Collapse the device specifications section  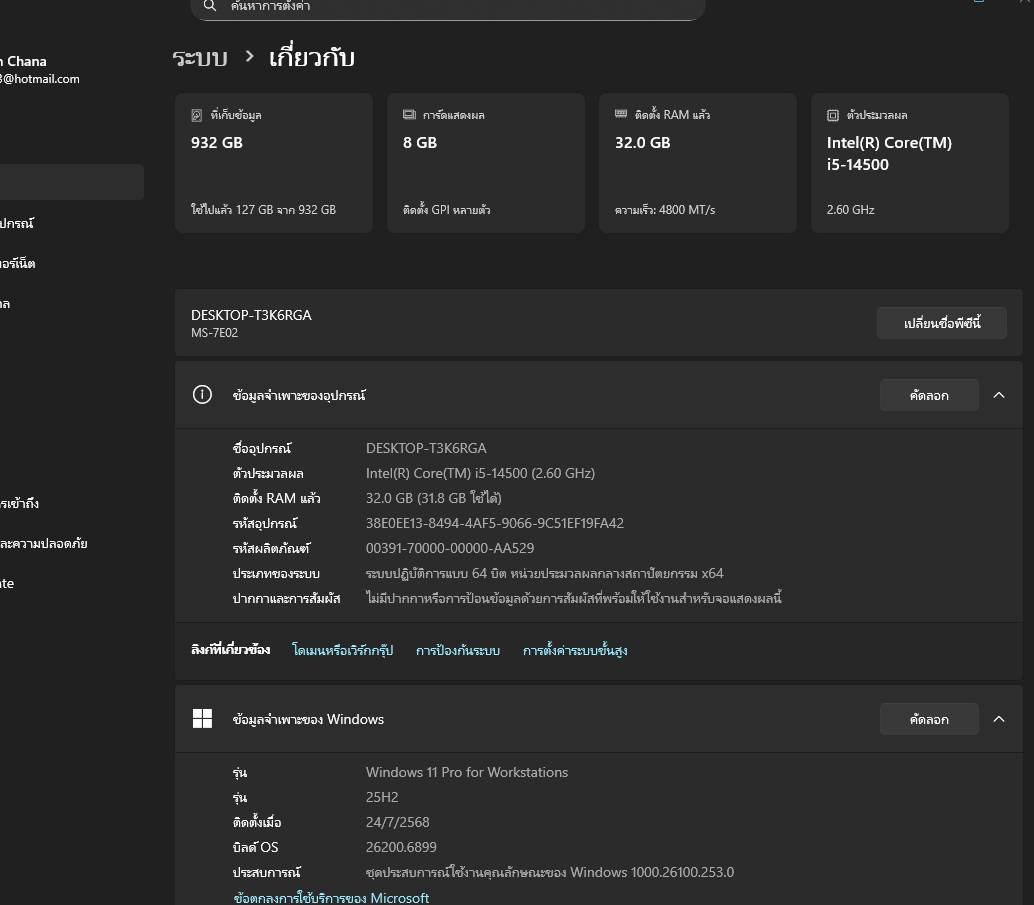[998, 395]
